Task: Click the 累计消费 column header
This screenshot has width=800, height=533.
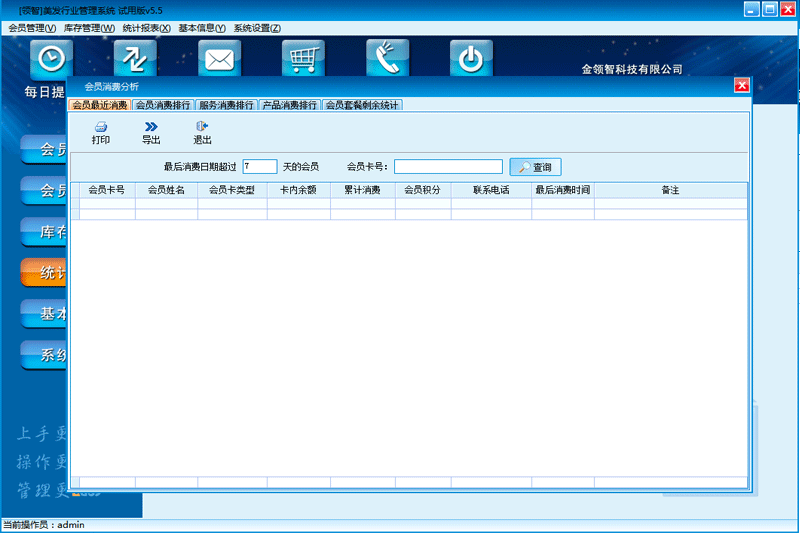Action: (363, 190)
